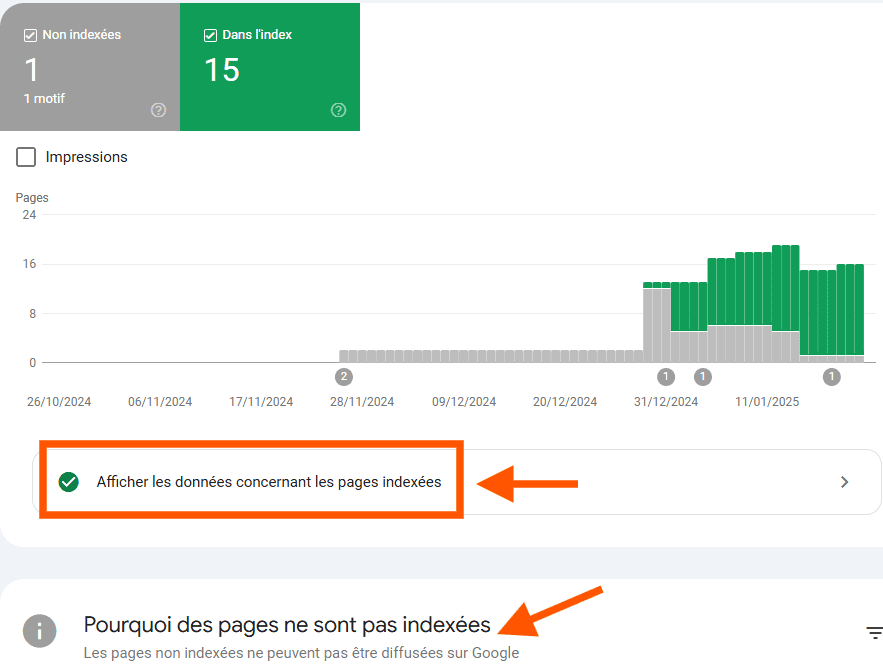Image resolution: width=883 pixels, height=664 pixels.
Task: Click the heading Pourquoi des pages ne sont pas indexées
Action: 287,625
